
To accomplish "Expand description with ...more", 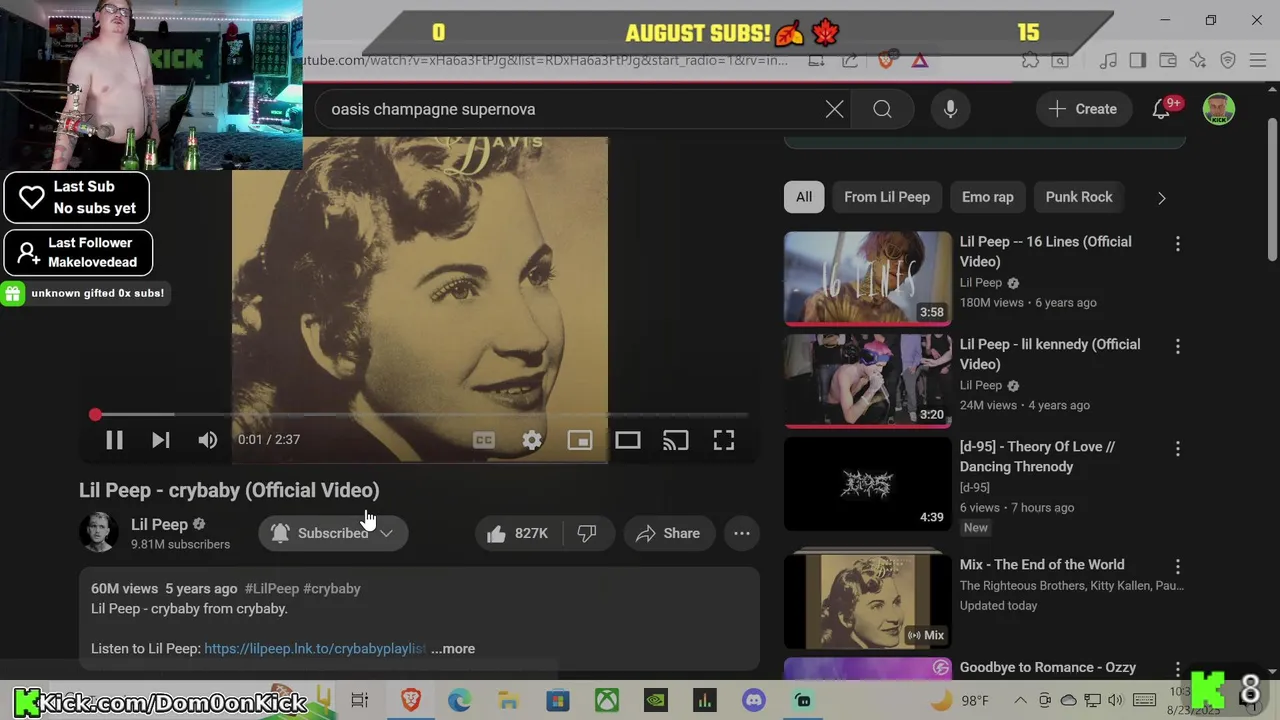I will (453, 648).
